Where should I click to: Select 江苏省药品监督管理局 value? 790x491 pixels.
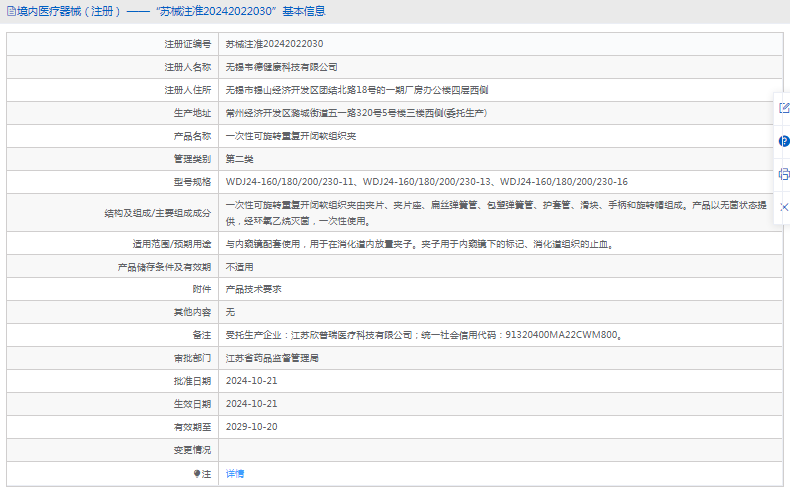click(x=272, y=358)
